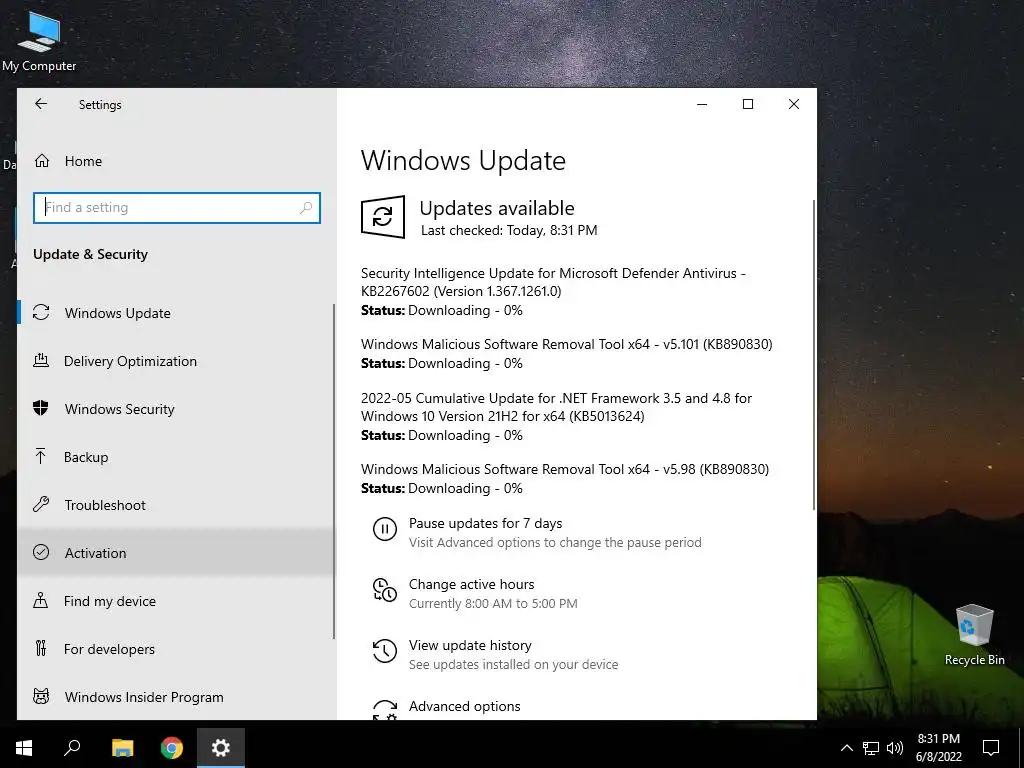Click the 2022-05 Cumulative Update .NET entry
The width and height of the screenshot is (1024, 768).
pyautogui.click(x=556, y=416)
